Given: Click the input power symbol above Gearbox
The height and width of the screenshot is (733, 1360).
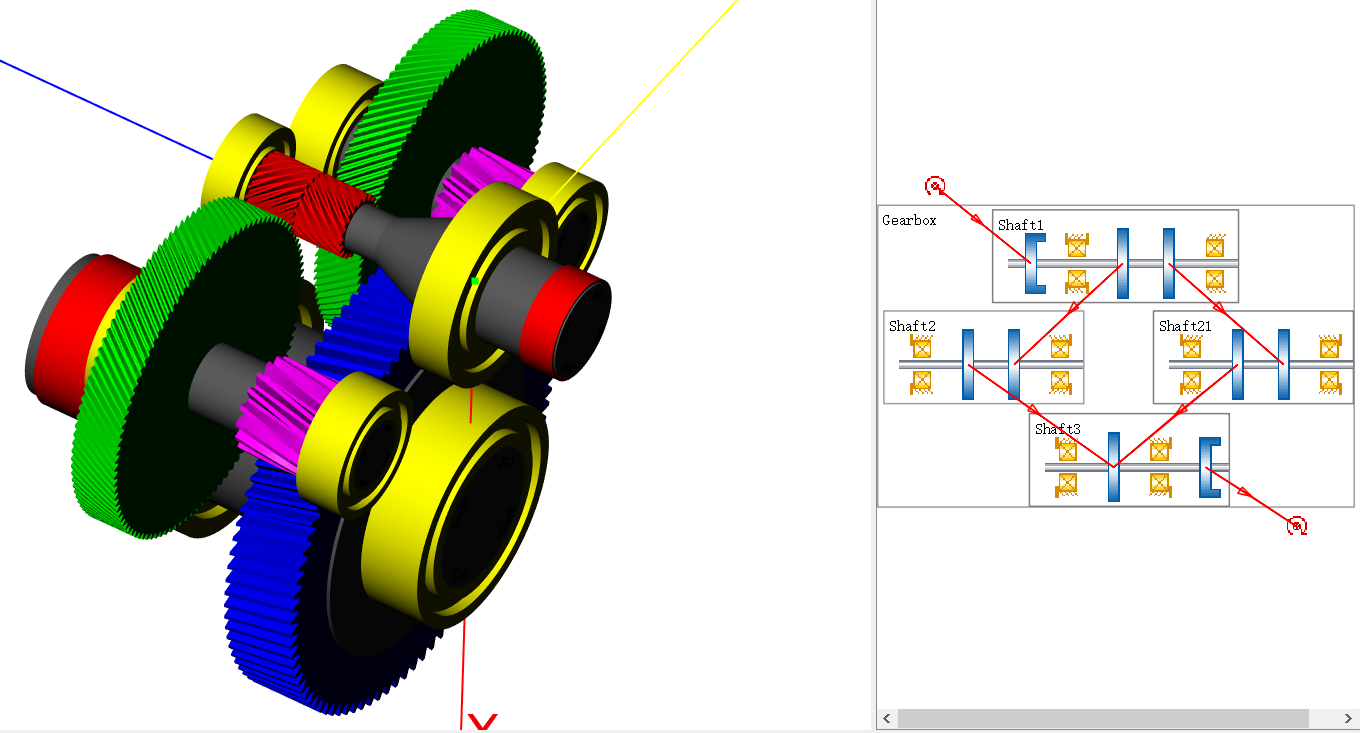Looking at the screenshot, I should 934,186.
